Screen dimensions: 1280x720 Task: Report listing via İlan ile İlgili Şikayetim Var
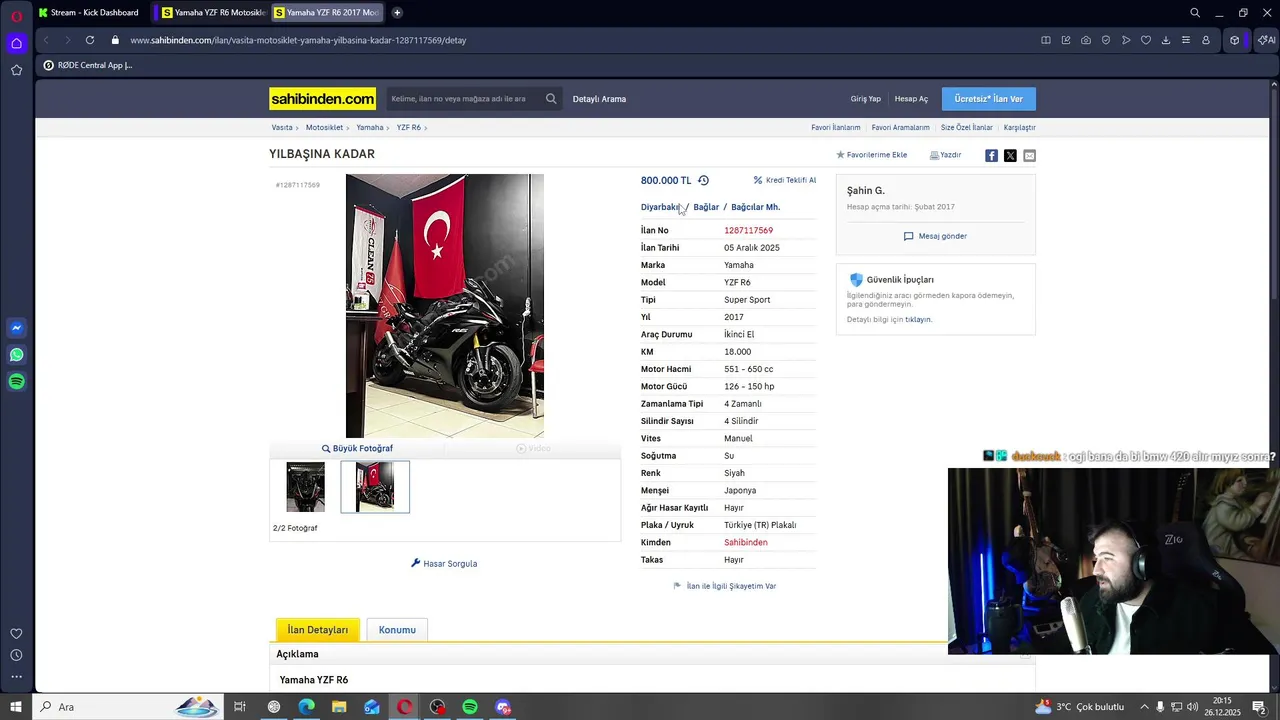pyautogui.click(x=725, y=586)
